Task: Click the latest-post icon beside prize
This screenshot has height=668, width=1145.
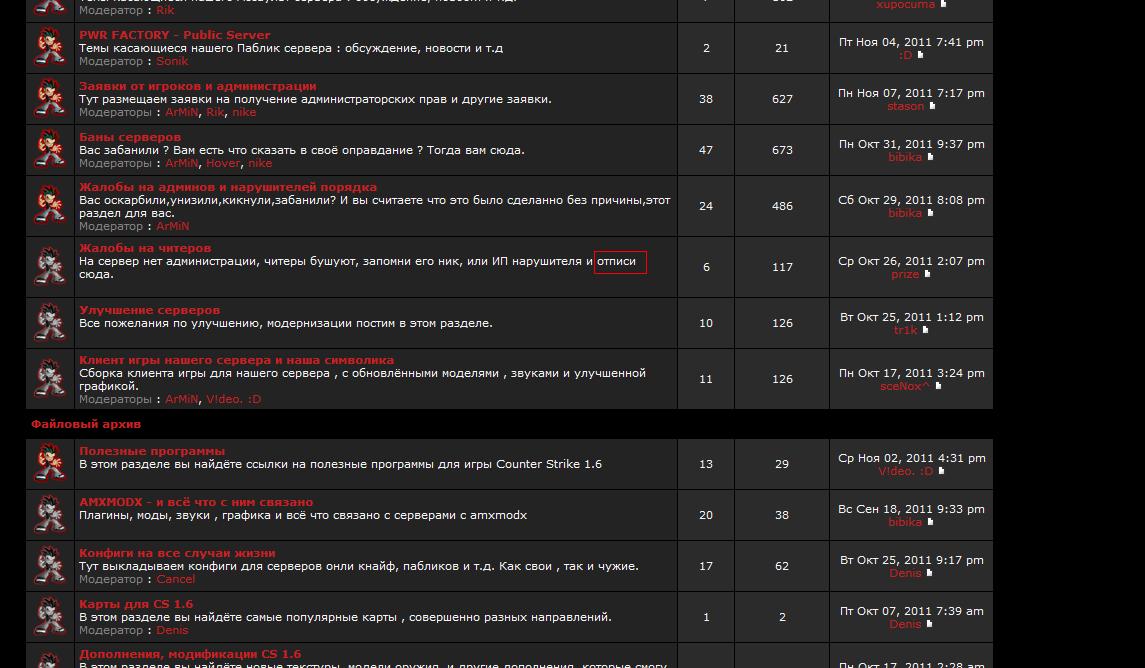Action: tap(927, 274)
